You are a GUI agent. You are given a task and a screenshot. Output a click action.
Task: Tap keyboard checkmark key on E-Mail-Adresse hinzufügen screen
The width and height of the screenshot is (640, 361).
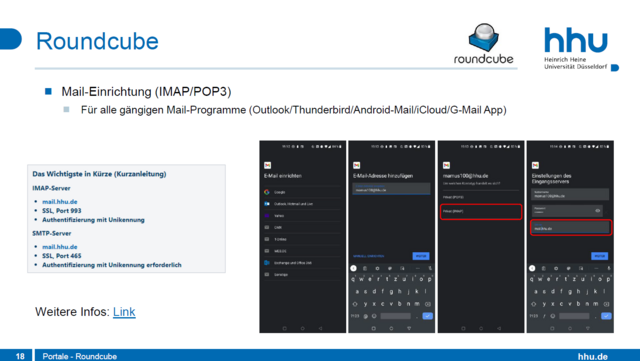tap(427, 316)
